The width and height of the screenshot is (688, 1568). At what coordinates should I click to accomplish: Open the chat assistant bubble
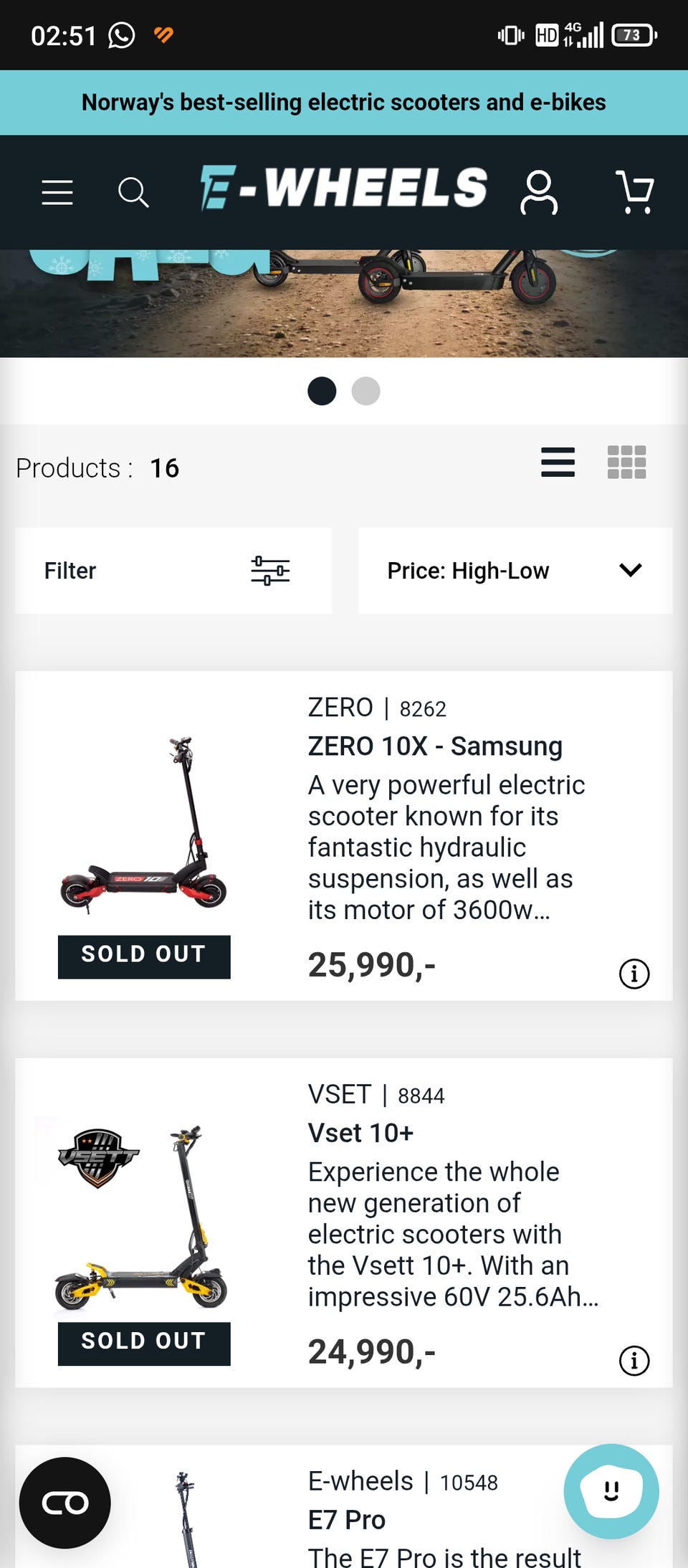(x=611, y=1491)
